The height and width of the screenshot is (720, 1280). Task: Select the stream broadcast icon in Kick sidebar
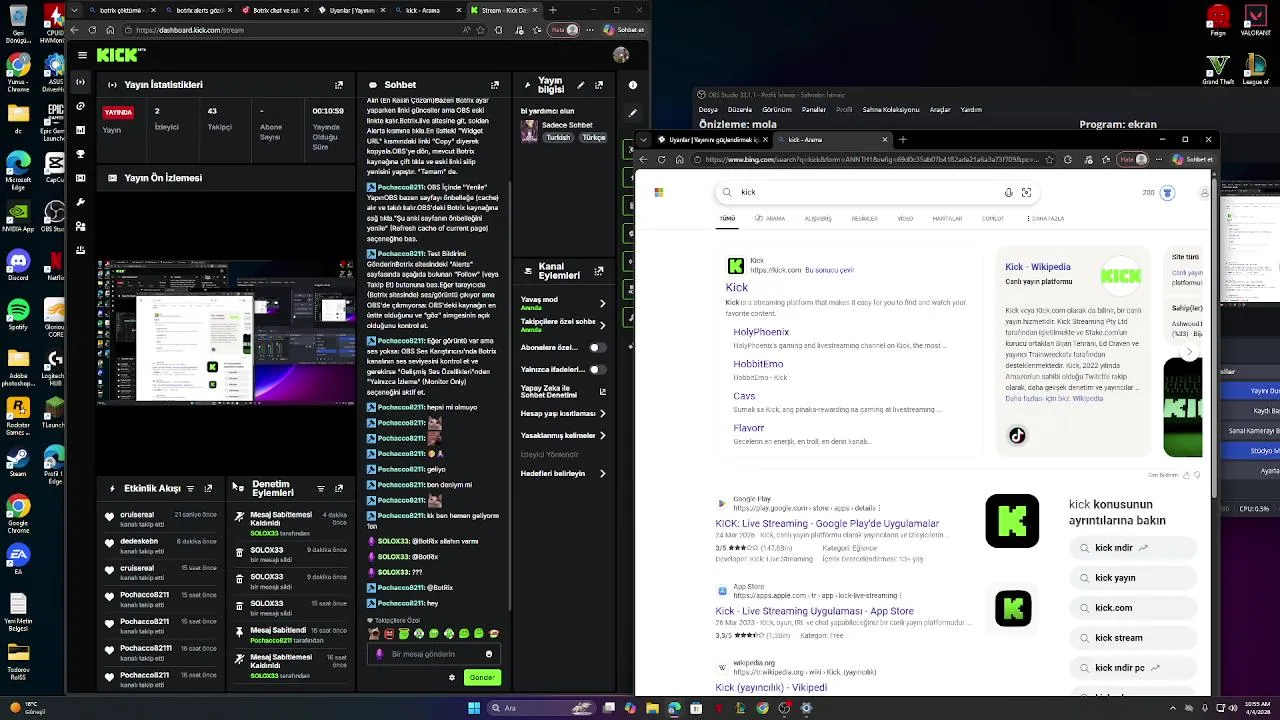tap(81, 82)
